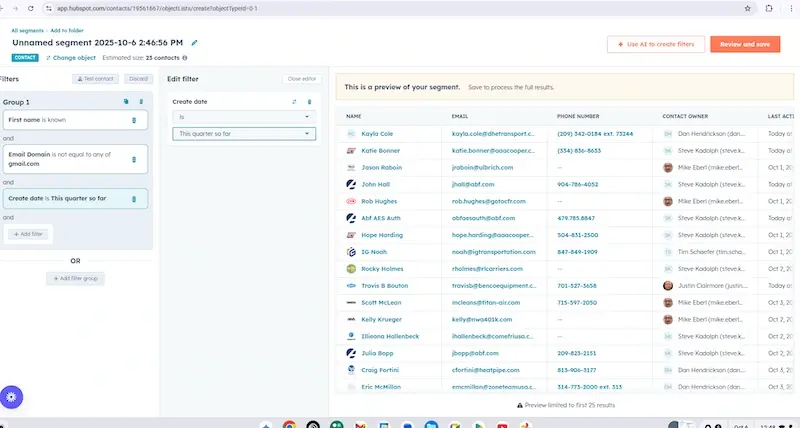The width and height of the screenshot is (800, 428).
Task: Add a filter to Group 1
Action: coord(28,234)
